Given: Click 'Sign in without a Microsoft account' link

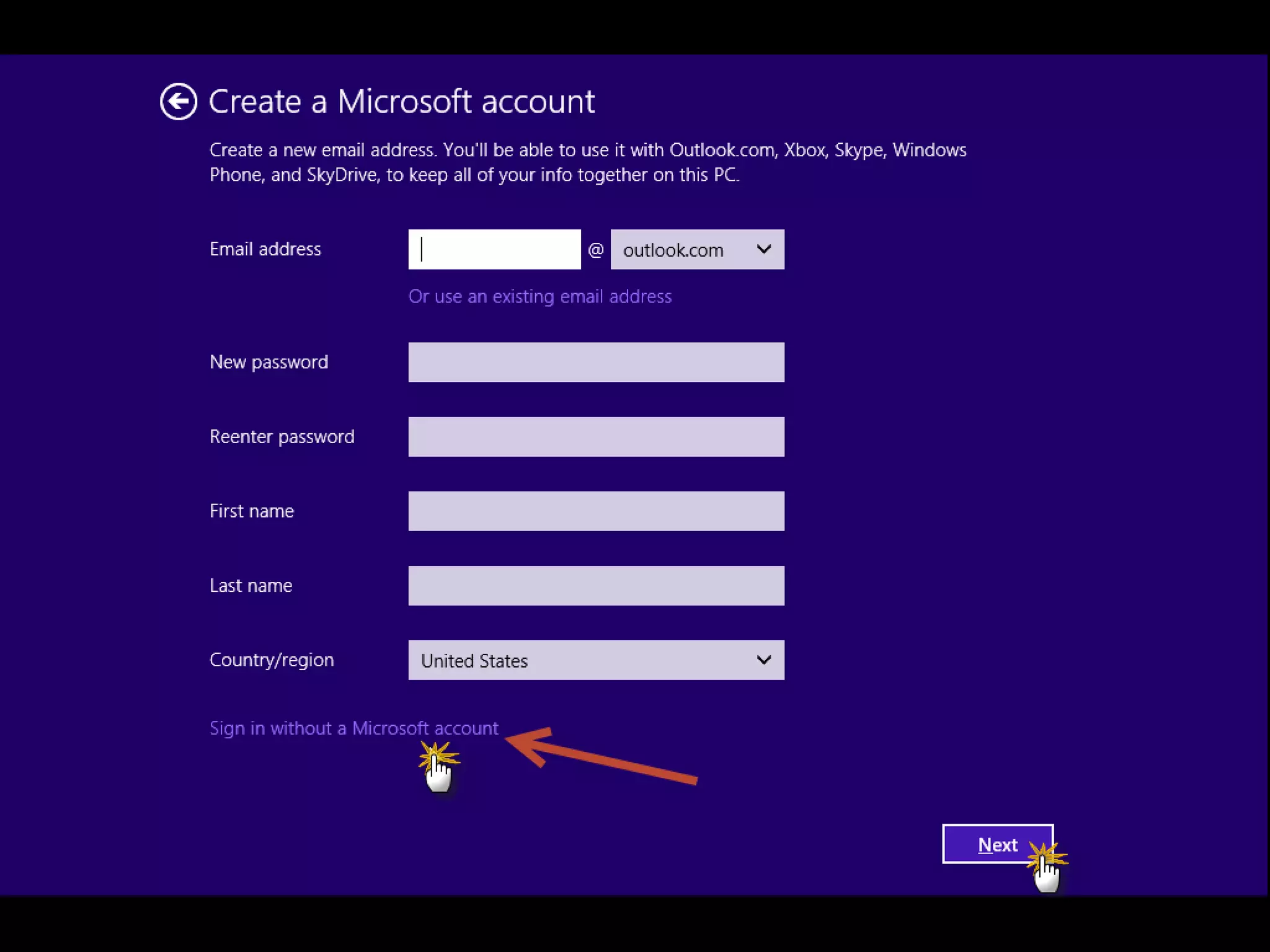Looking at the screenshot, I should [x=353, y=728].
